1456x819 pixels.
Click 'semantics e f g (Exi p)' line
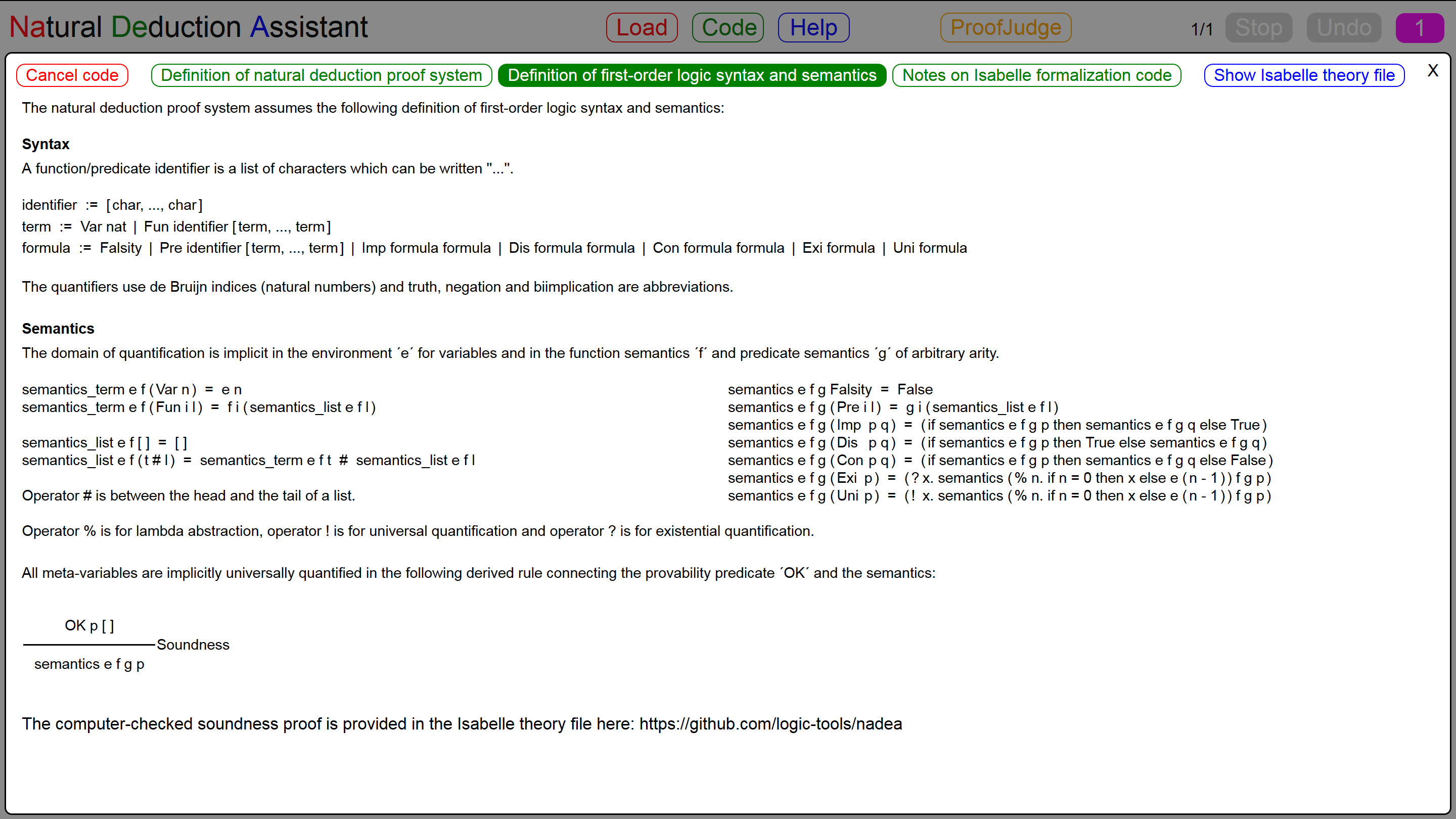click(1000, 478)
